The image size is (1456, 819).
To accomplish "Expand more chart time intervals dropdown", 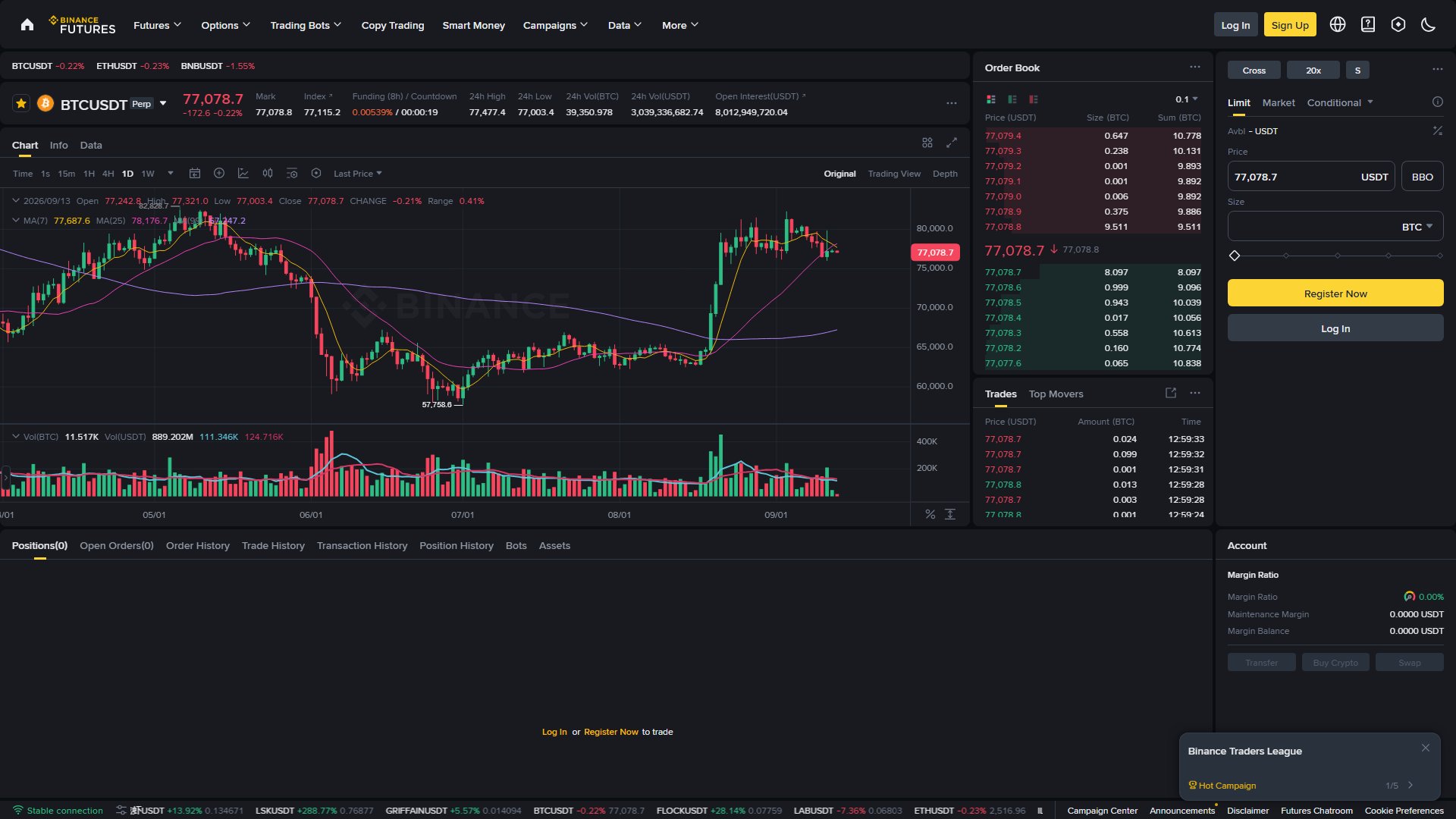I will [x=171, y=174].
